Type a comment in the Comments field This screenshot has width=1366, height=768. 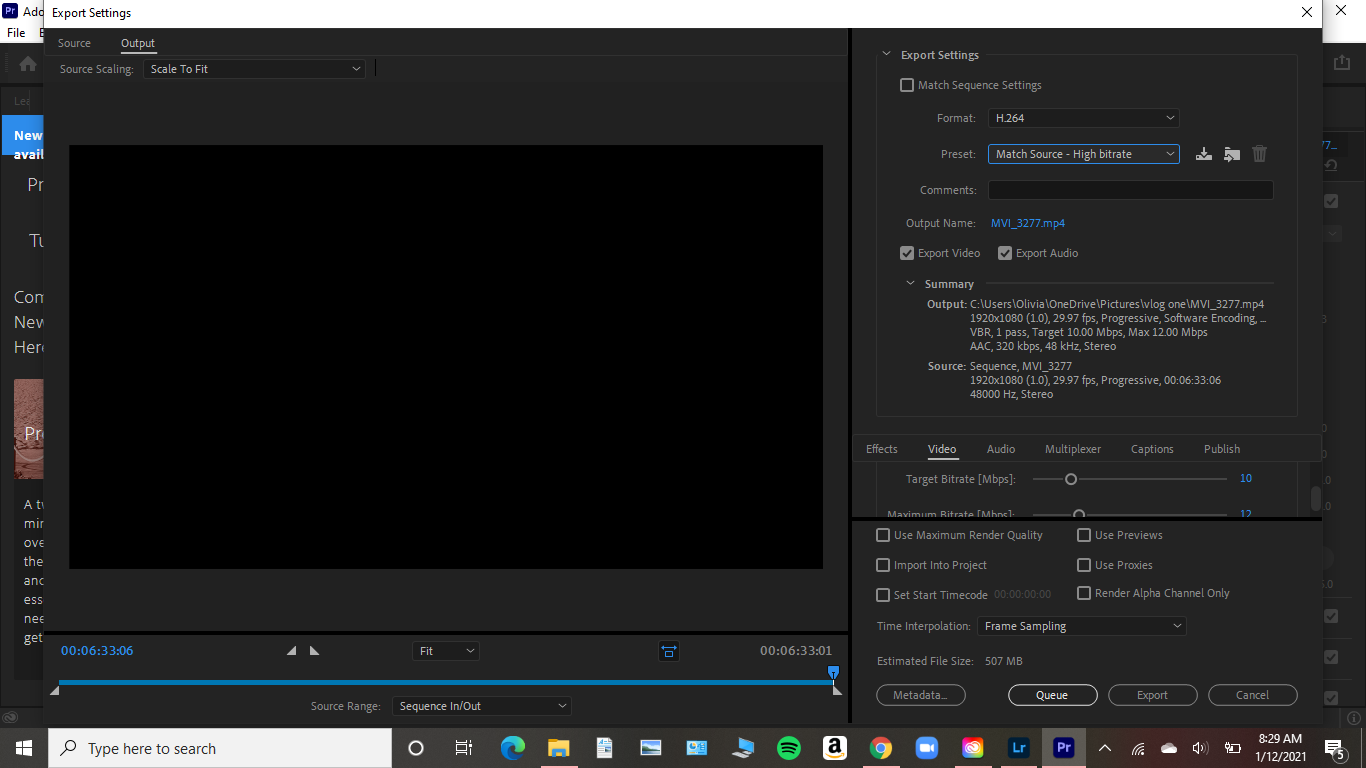click(1130, 189)
